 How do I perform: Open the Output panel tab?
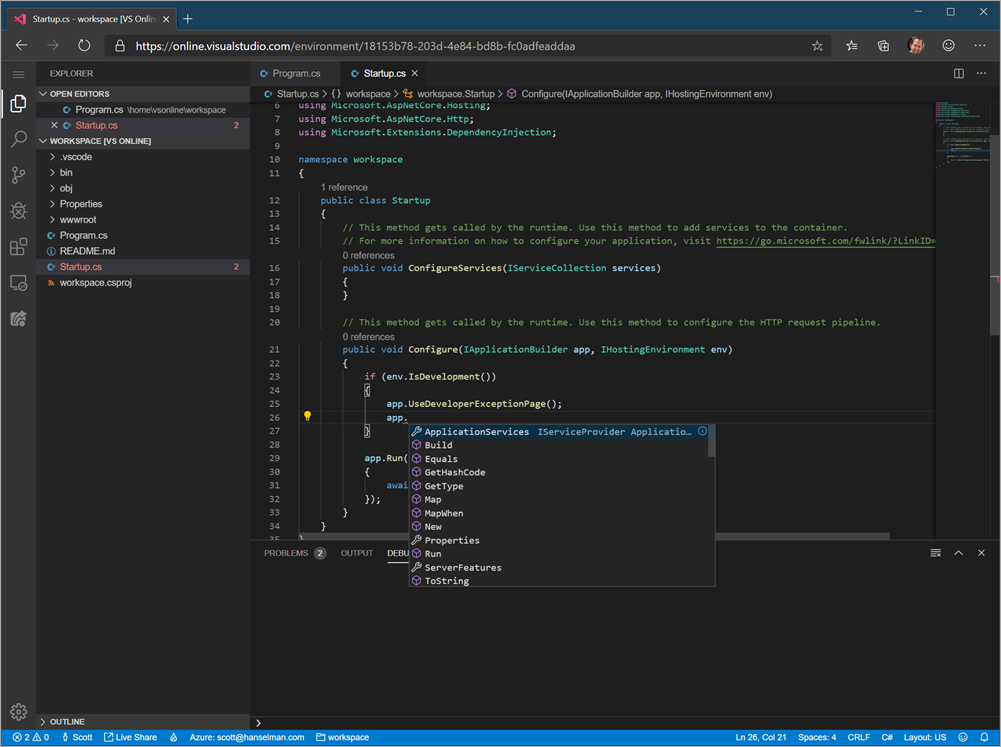357,553
